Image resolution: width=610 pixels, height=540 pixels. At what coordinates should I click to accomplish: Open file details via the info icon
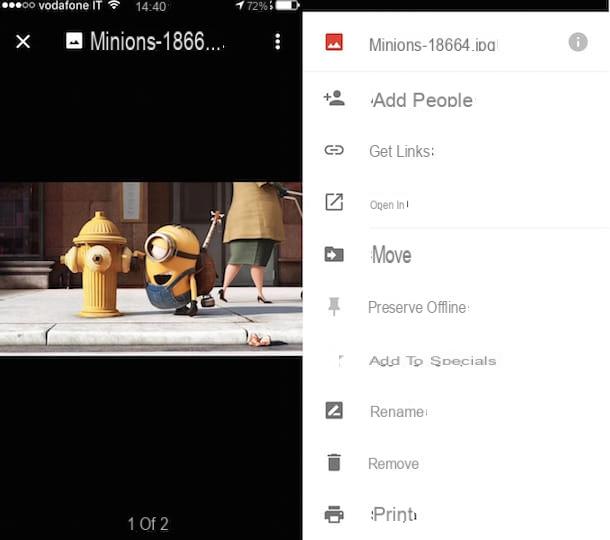pos(578,42)
